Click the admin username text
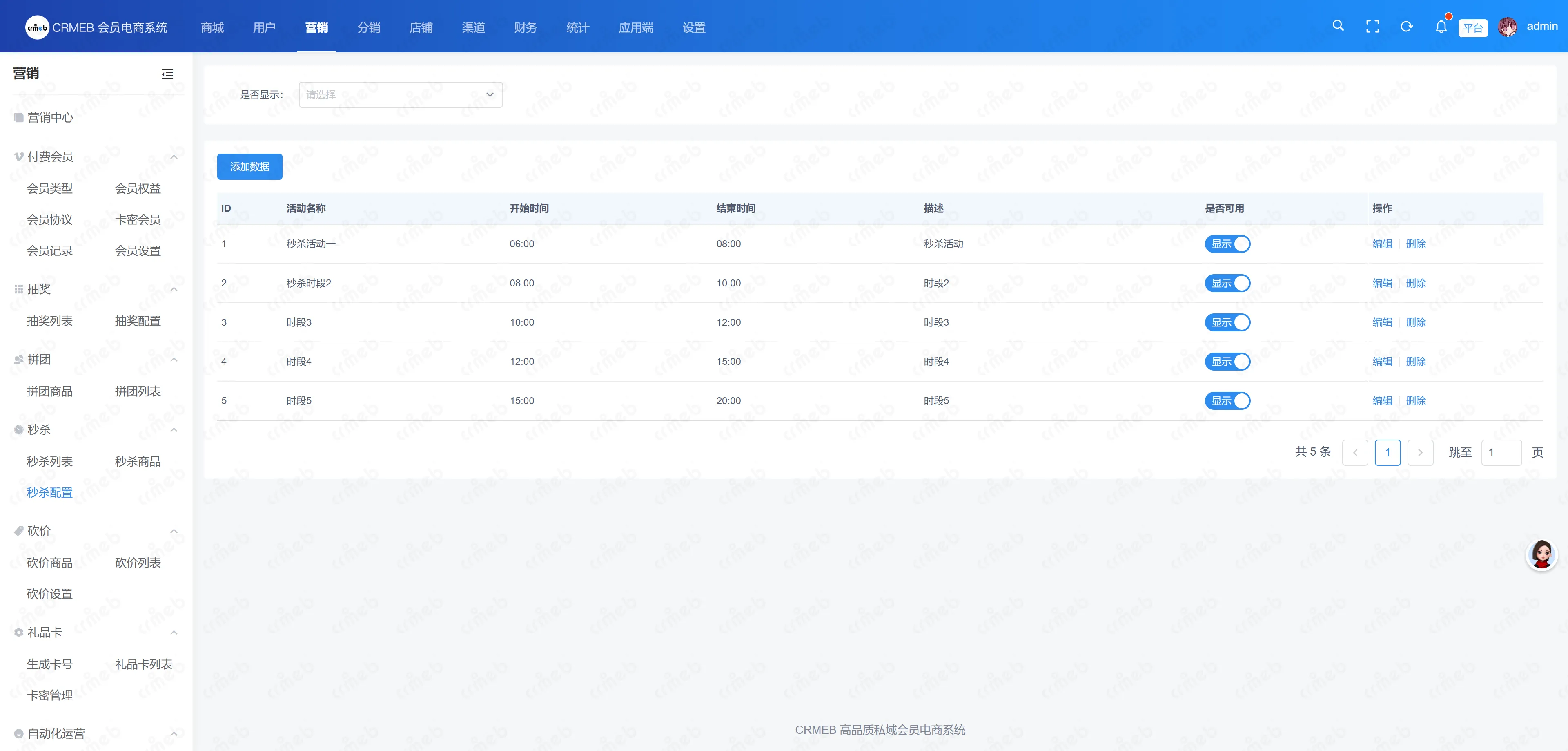1568x751 pixels. 1542,26
